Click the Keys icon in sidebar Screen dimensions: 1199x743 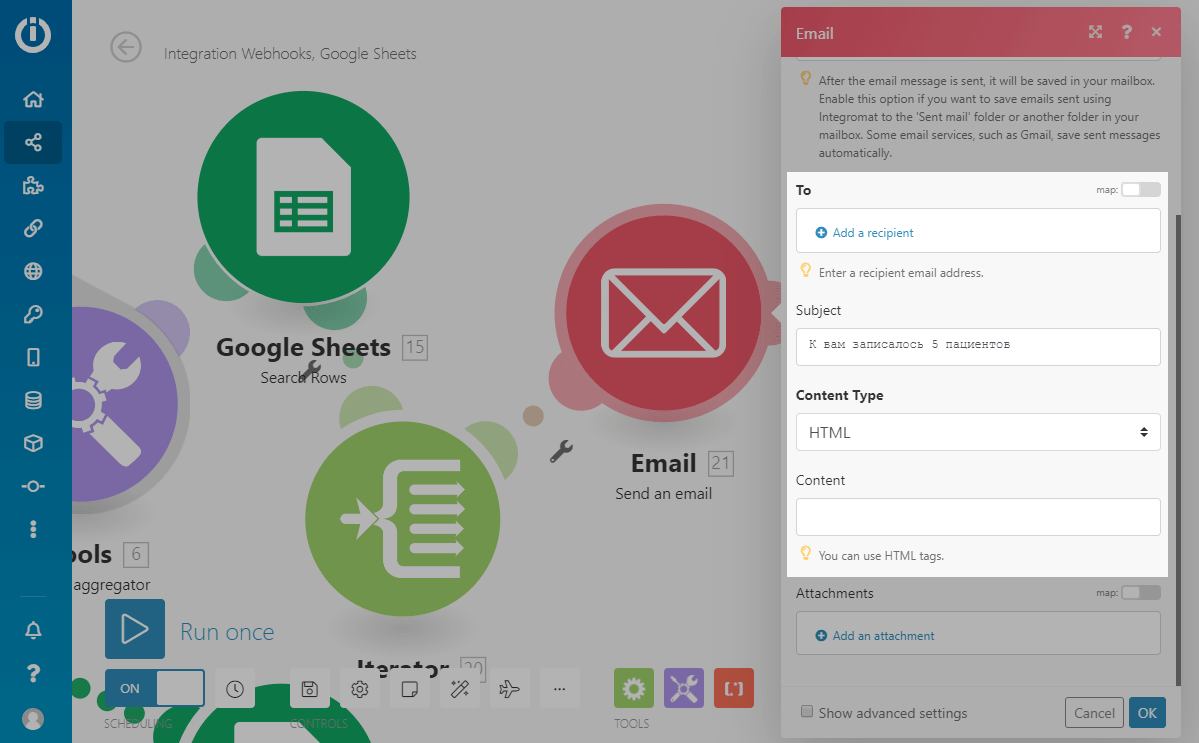(x=33, y=314)
